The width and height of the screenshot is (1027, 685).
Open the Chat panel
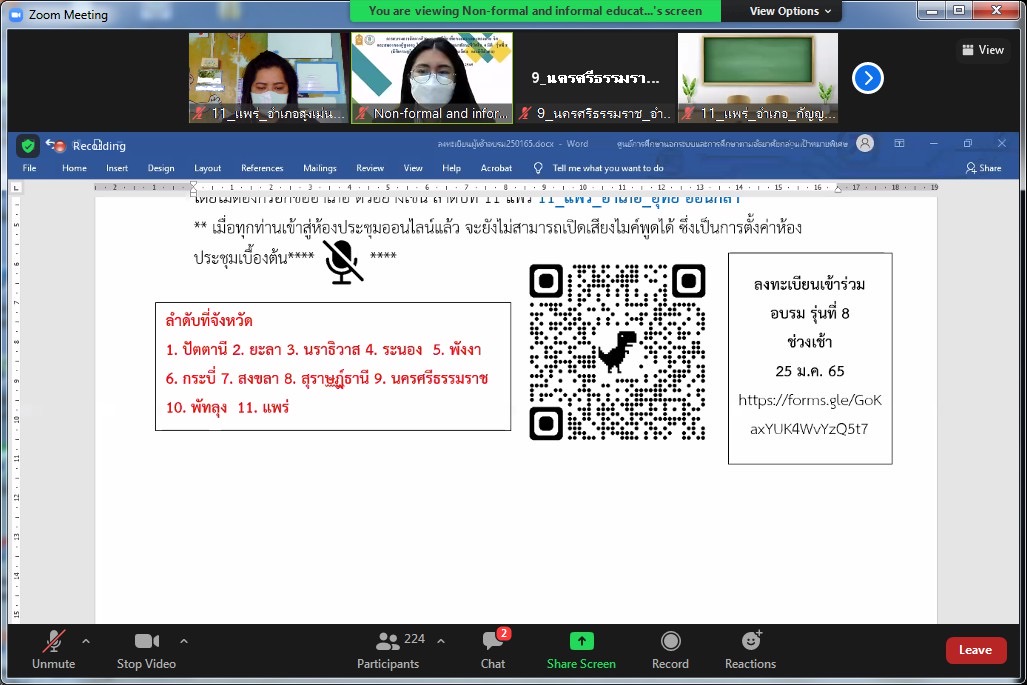coord(493,650)
